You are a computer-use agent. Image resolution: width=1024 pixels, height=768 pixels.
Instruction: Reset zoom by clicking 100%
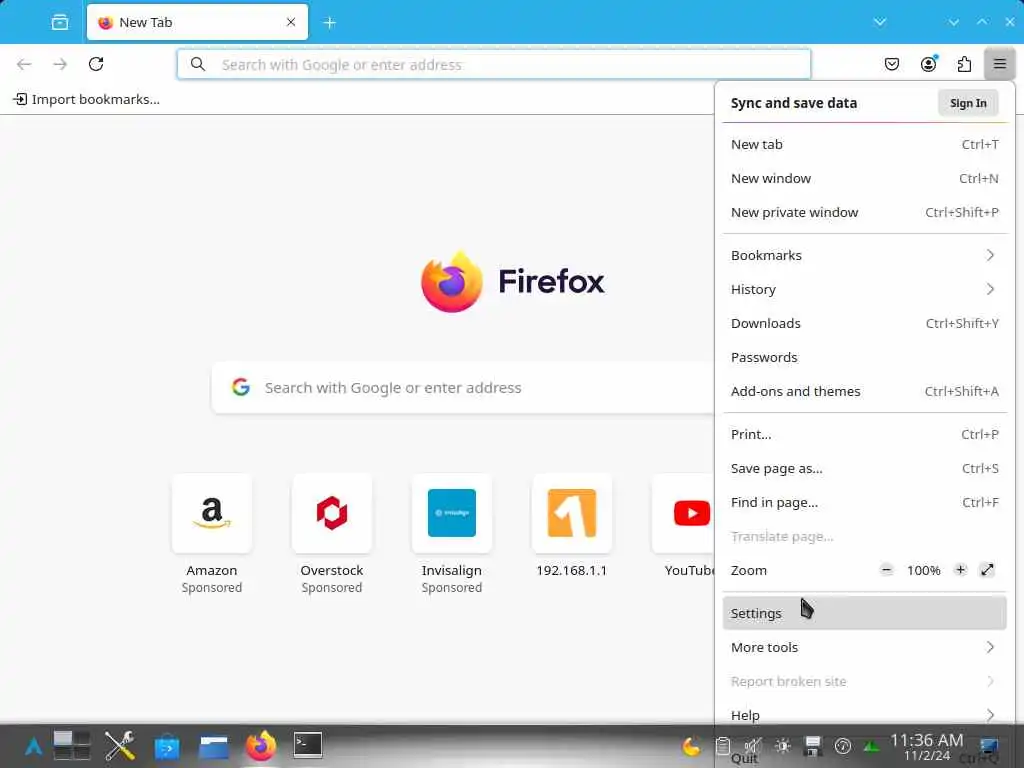pos(923,570)
